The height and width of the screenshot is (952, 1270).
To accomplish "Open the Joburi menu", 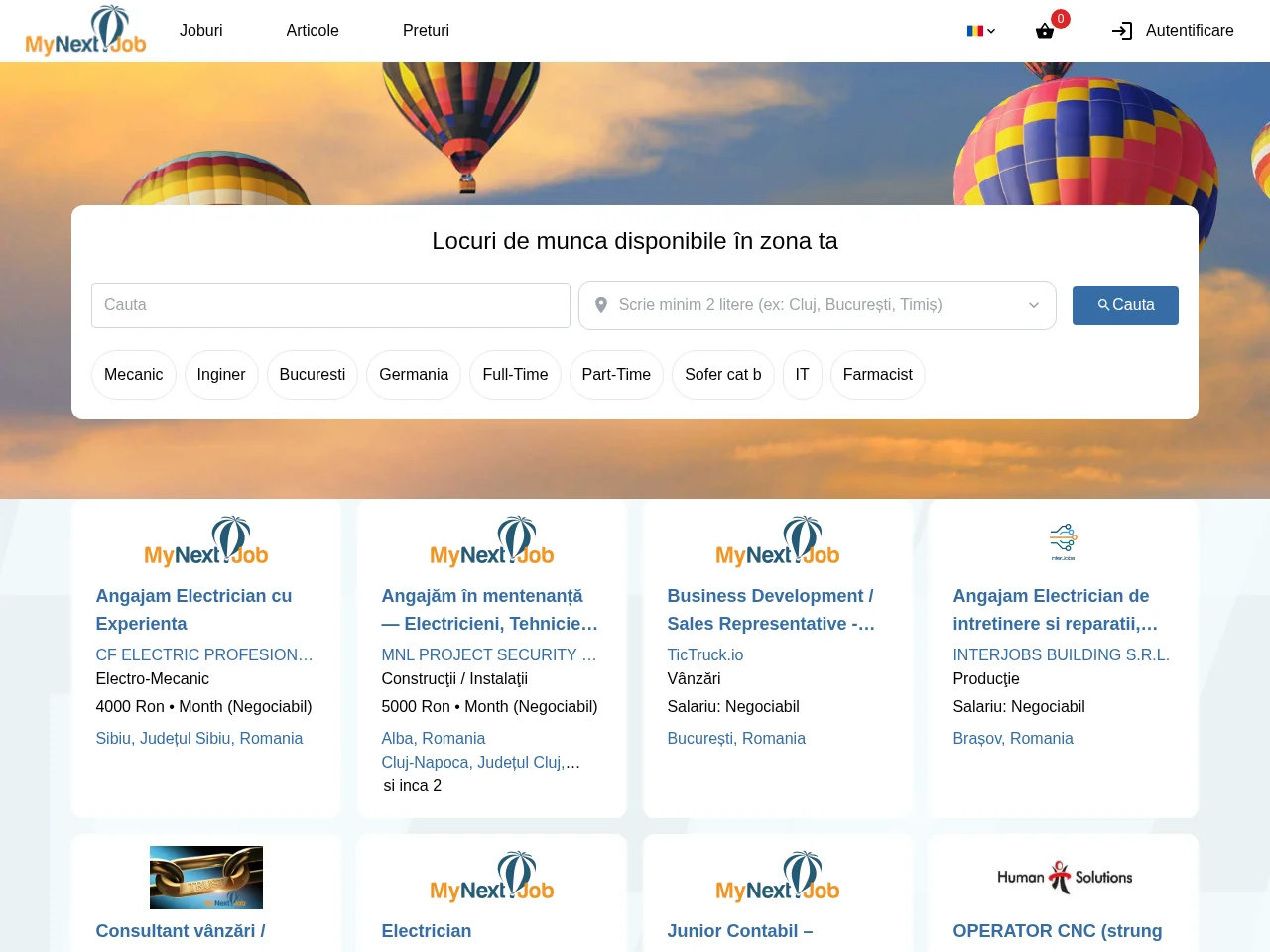I will point(201,31).
